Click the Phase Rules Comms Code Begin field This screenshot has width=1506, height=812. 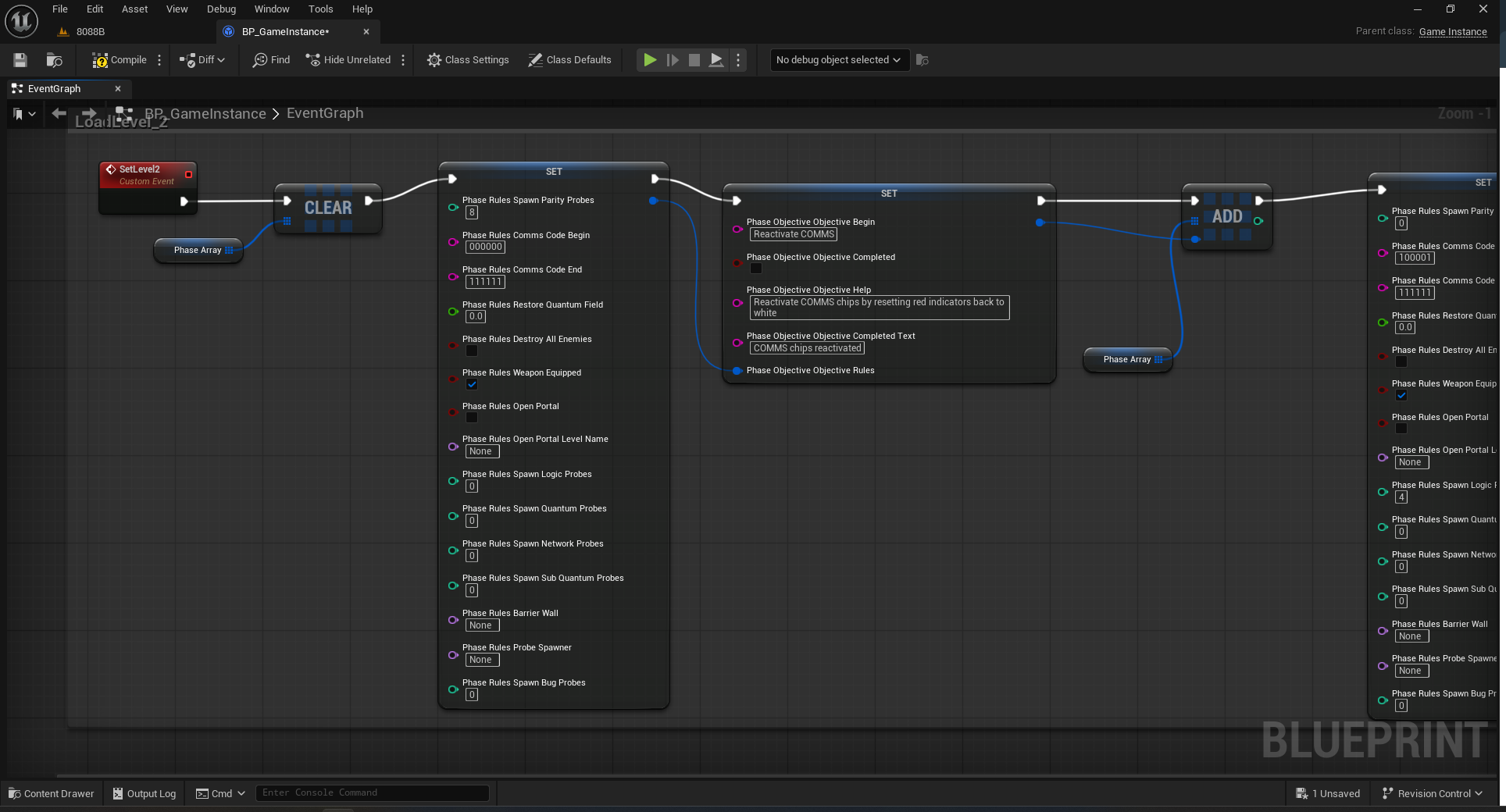(485, 248)
